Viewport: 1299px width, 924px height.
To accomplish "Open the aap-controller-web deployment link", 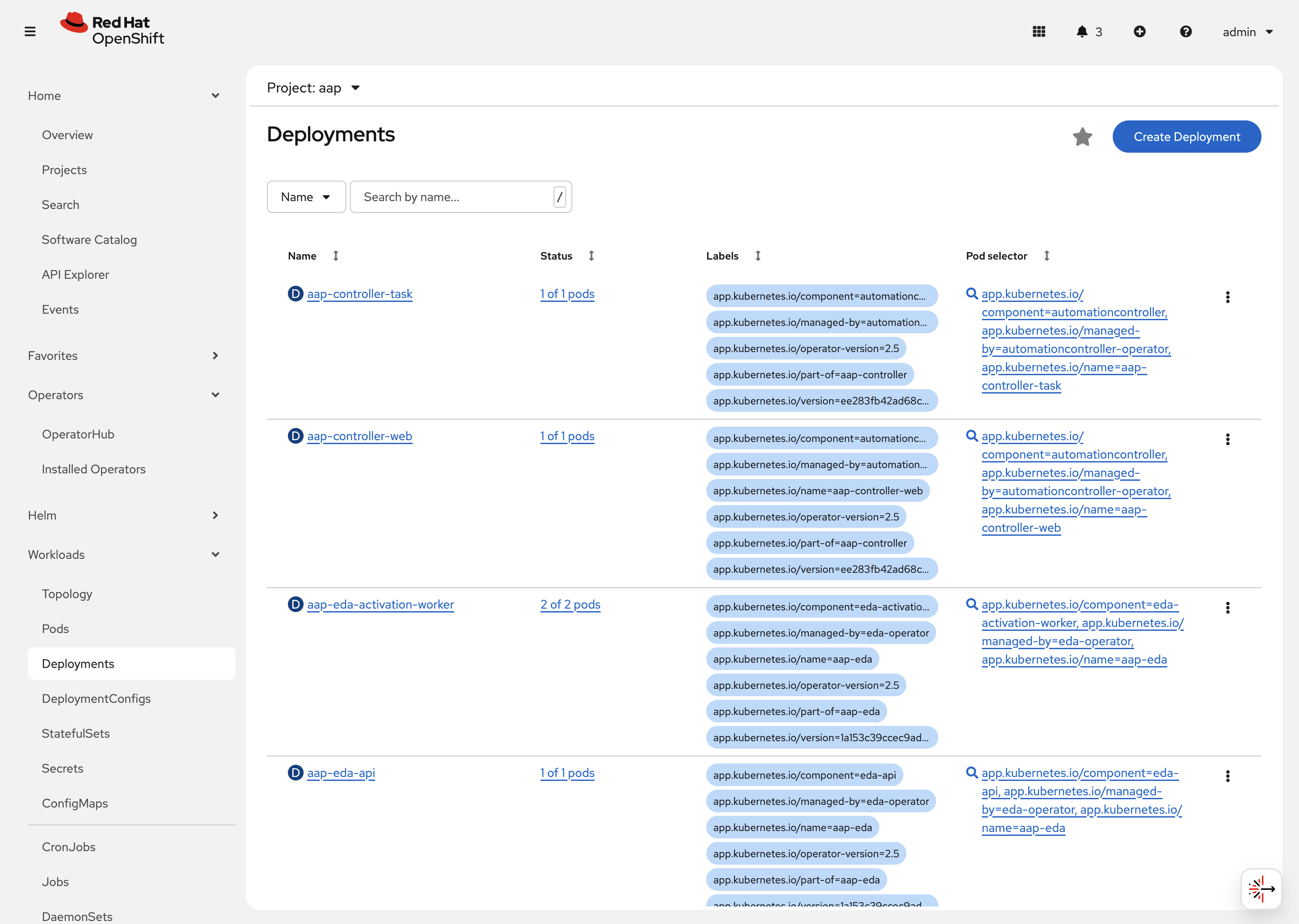I will click(x=359, y=436).
